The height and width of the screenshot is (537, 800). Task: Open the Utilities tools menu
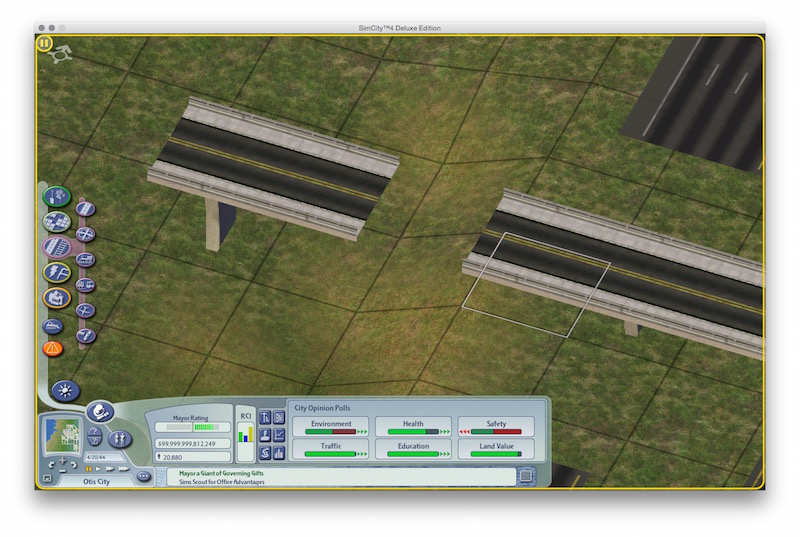click(x=57, y=272)
